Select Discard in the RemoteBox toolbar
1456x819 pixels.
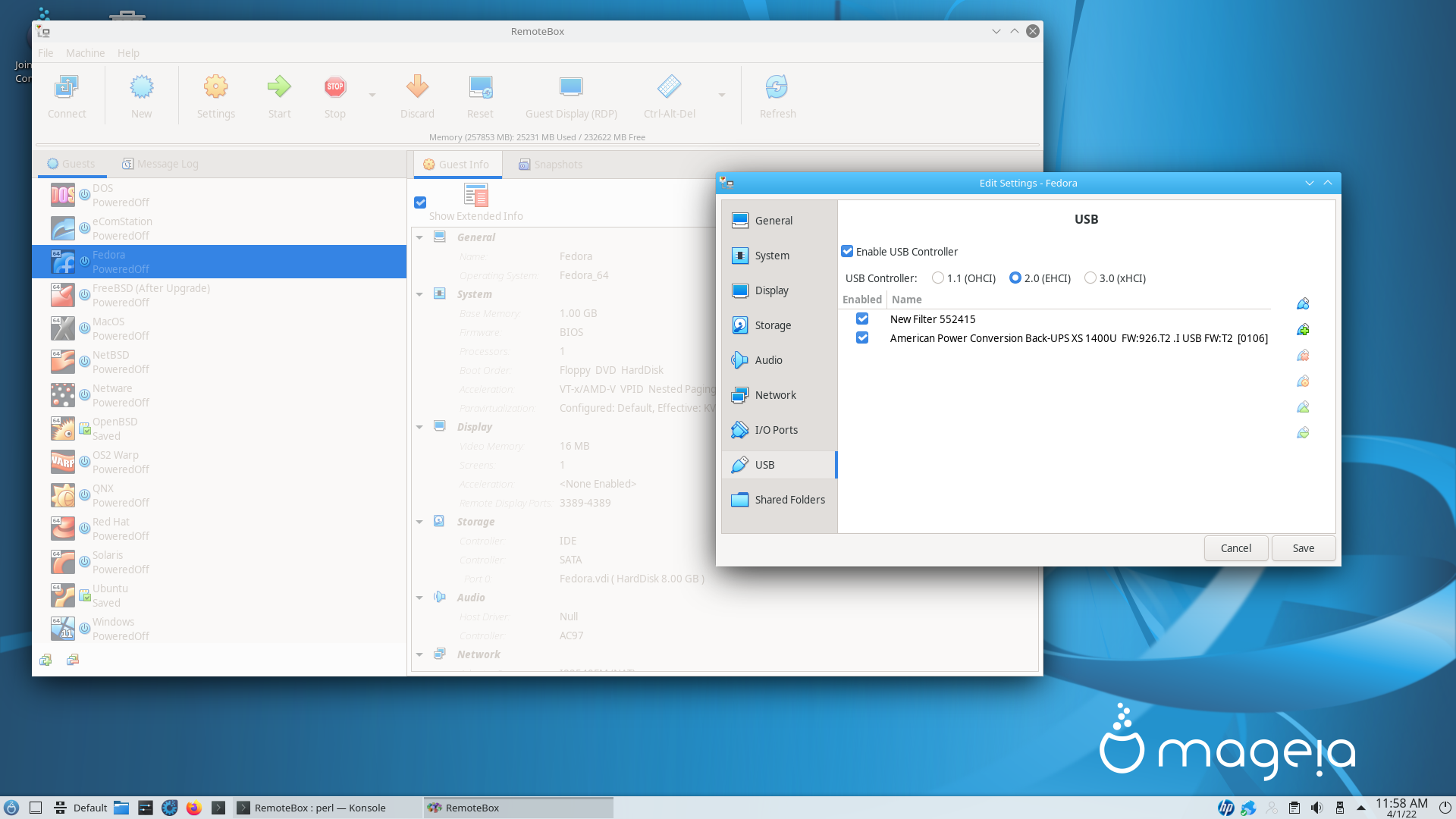click(x=417, y=95)
